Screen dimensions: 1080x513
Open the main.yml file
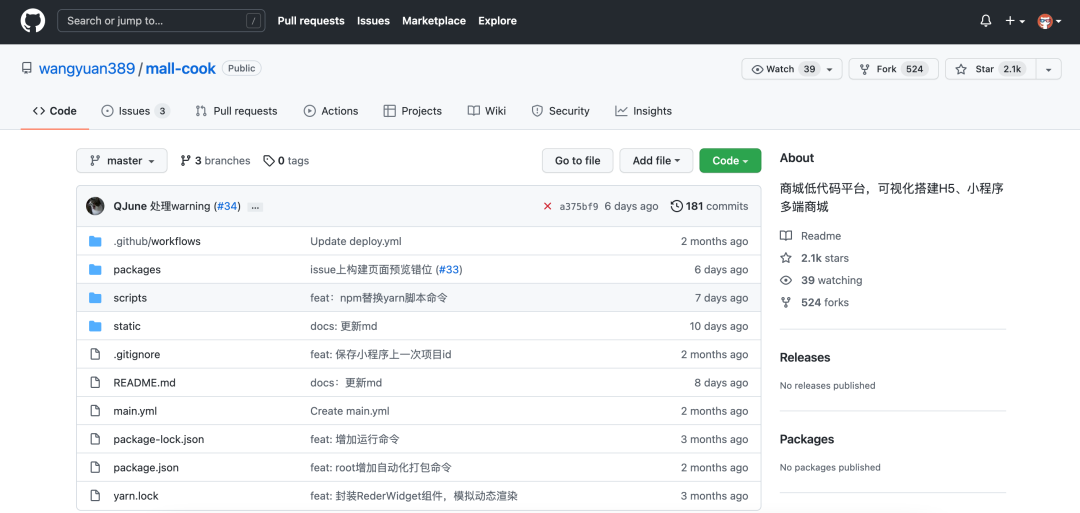pos(135,410)
